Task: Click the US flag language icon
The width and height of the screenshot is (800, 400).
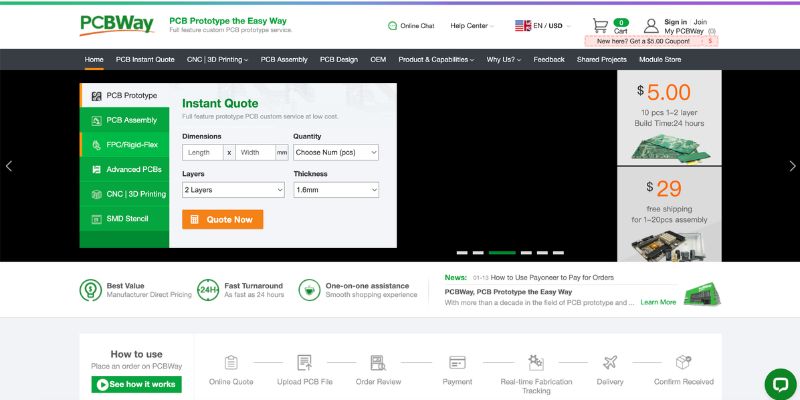Action: (x=523, y=26)
